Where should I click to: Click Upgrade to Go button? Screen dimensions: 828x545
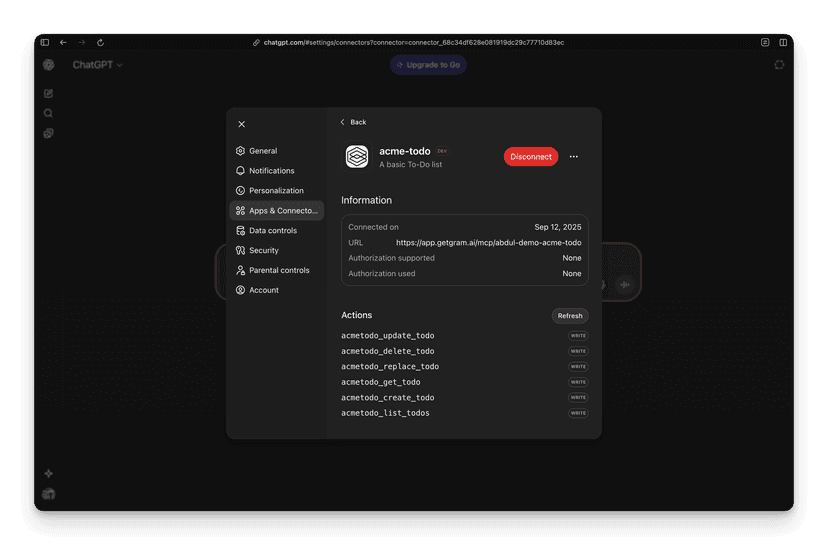pyautogui.click(x=428, y=65)
